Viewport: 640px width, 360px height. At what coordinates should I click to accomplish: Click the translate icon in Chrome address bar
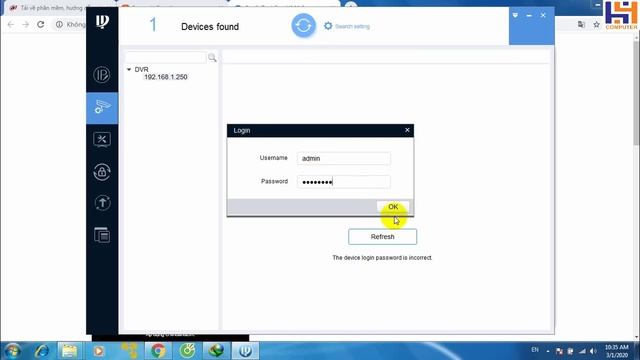pyautogui.click(x=581, y=24)
